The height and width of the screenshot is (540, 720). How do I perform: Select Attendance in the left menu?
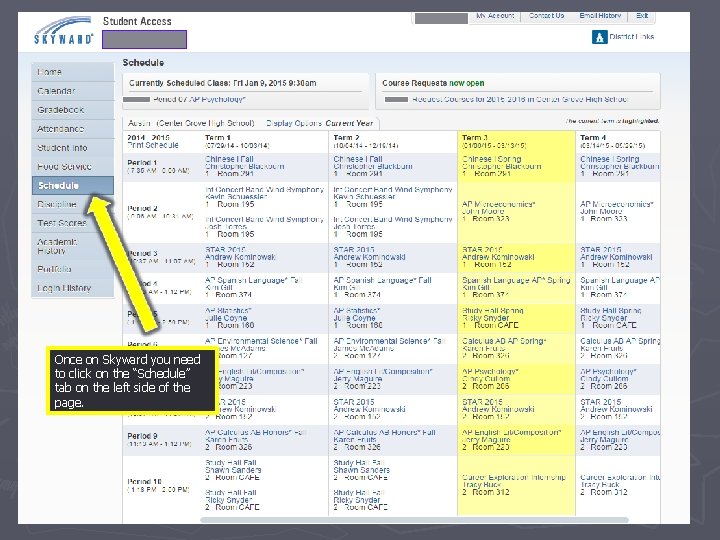[73, 129]
